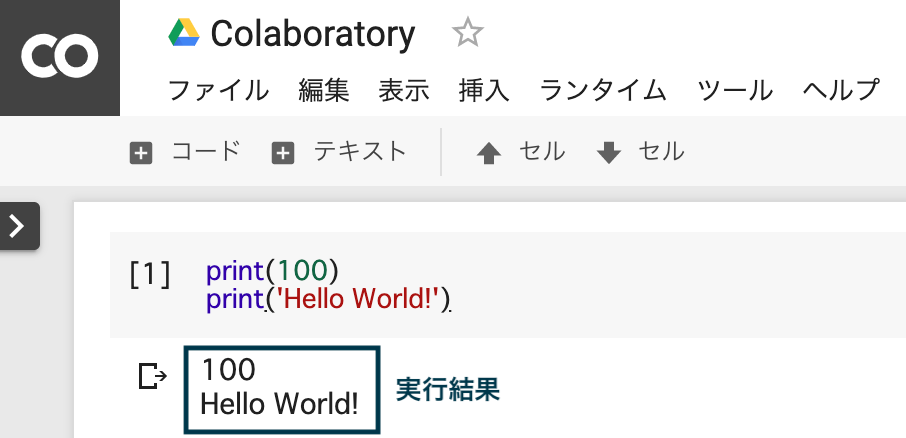Click the Colaboratory CO logo
This screenshot has width=906, height=438.
point(60,57)
